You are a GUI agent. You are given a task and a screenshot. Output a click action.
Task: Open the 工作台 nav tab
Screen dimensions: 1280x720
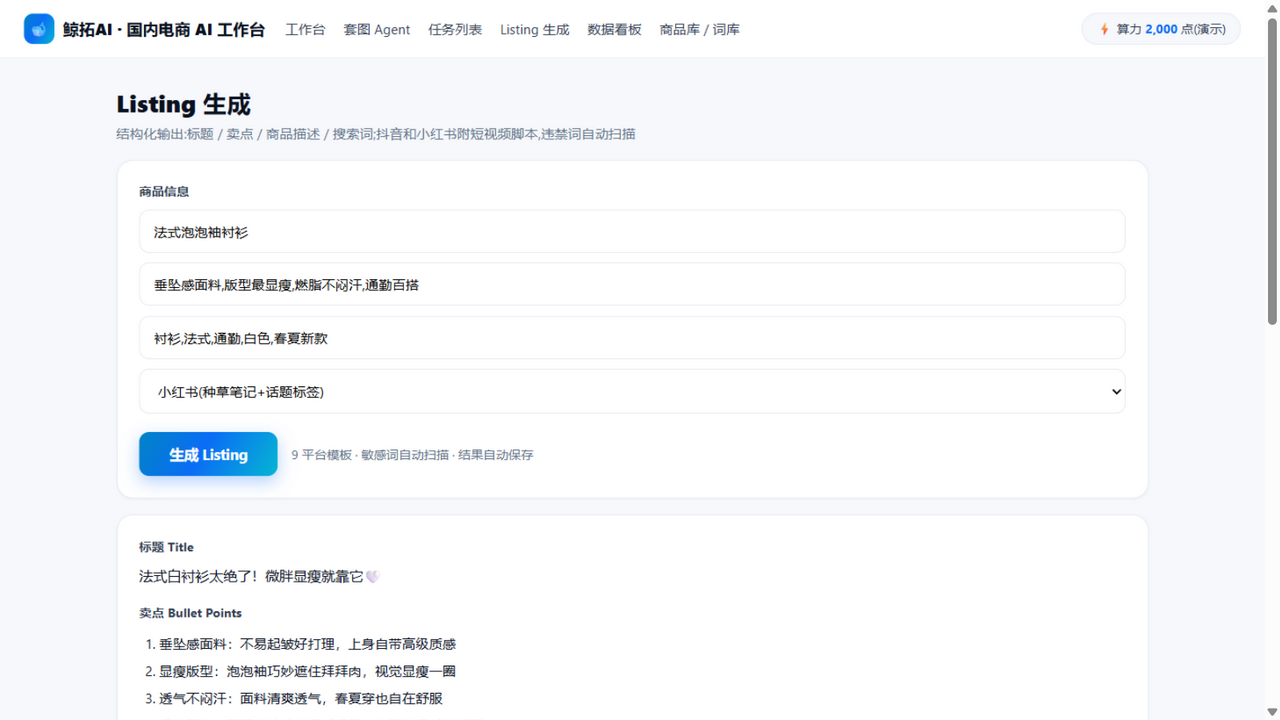coord(305,29)
